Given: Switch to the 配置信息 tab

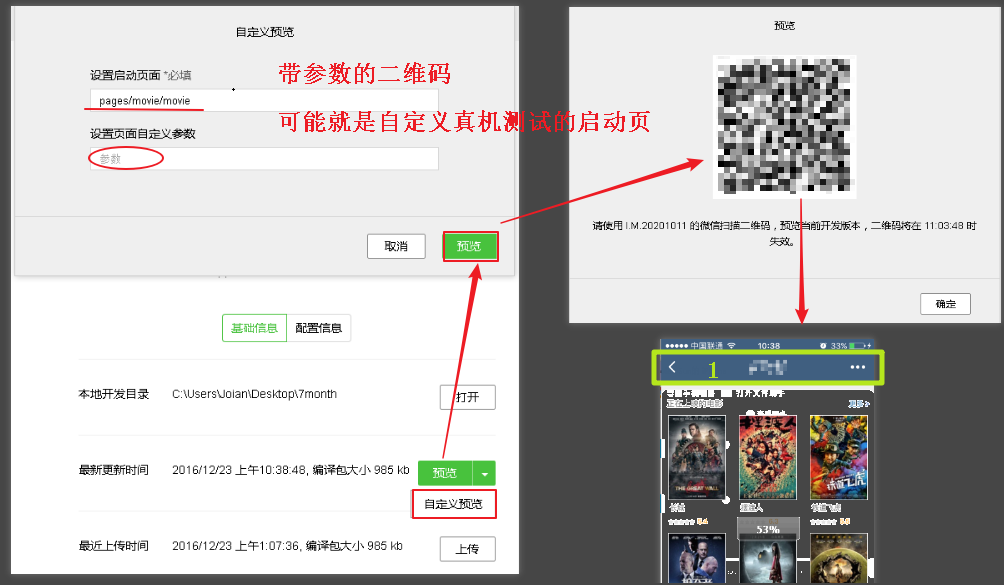Looking at the screenshot, I should 319,329.
